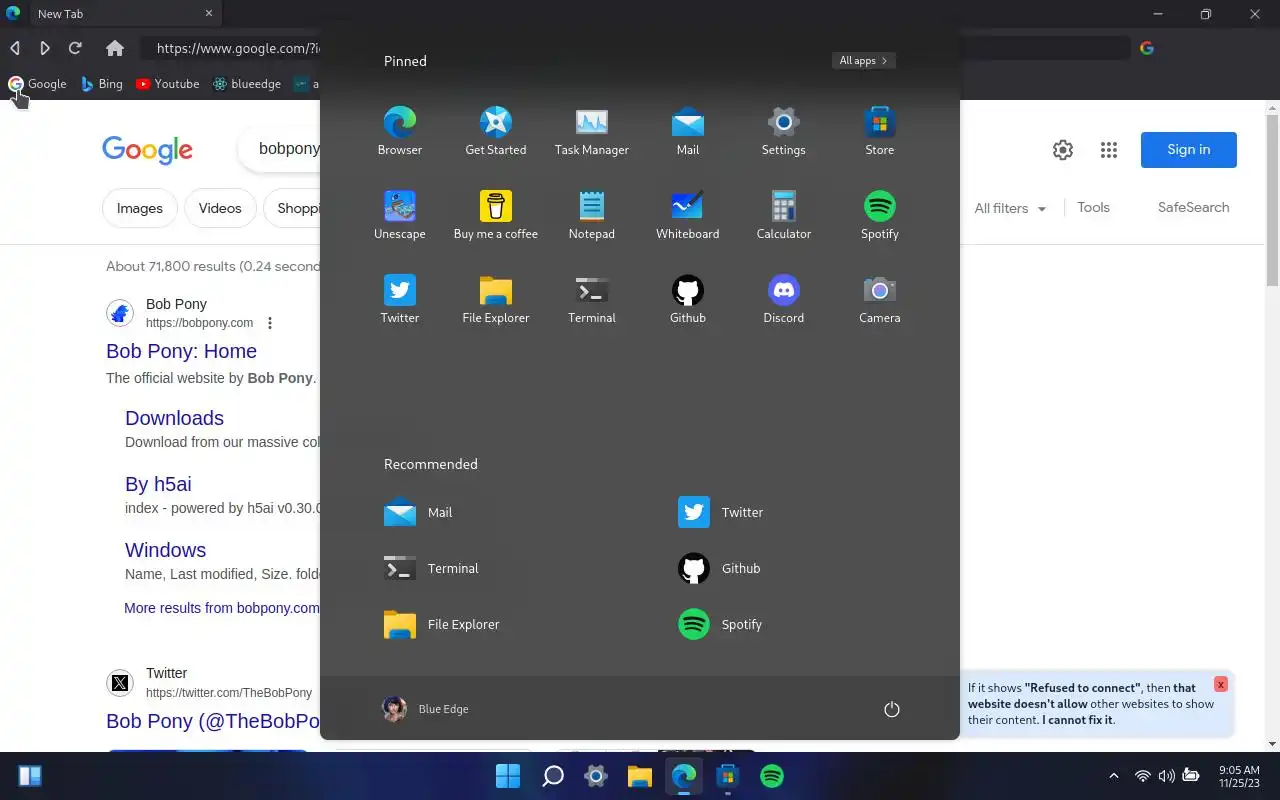Image resolution: width=1280 pixels, height=800 pixels.
Task: Show hidden tray icons chevron
Action: click(1114, 776)
